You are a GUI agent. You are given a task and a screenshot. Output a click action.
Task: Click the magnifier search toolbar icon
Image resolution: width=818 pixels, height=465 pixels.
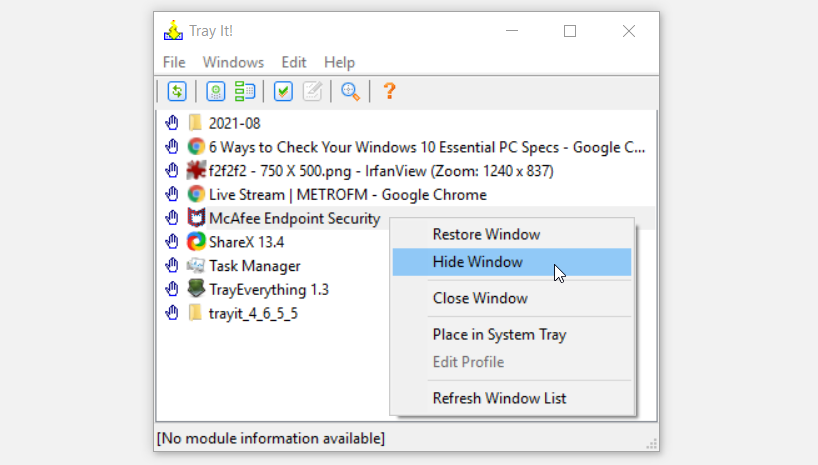(x=351, y=91)
